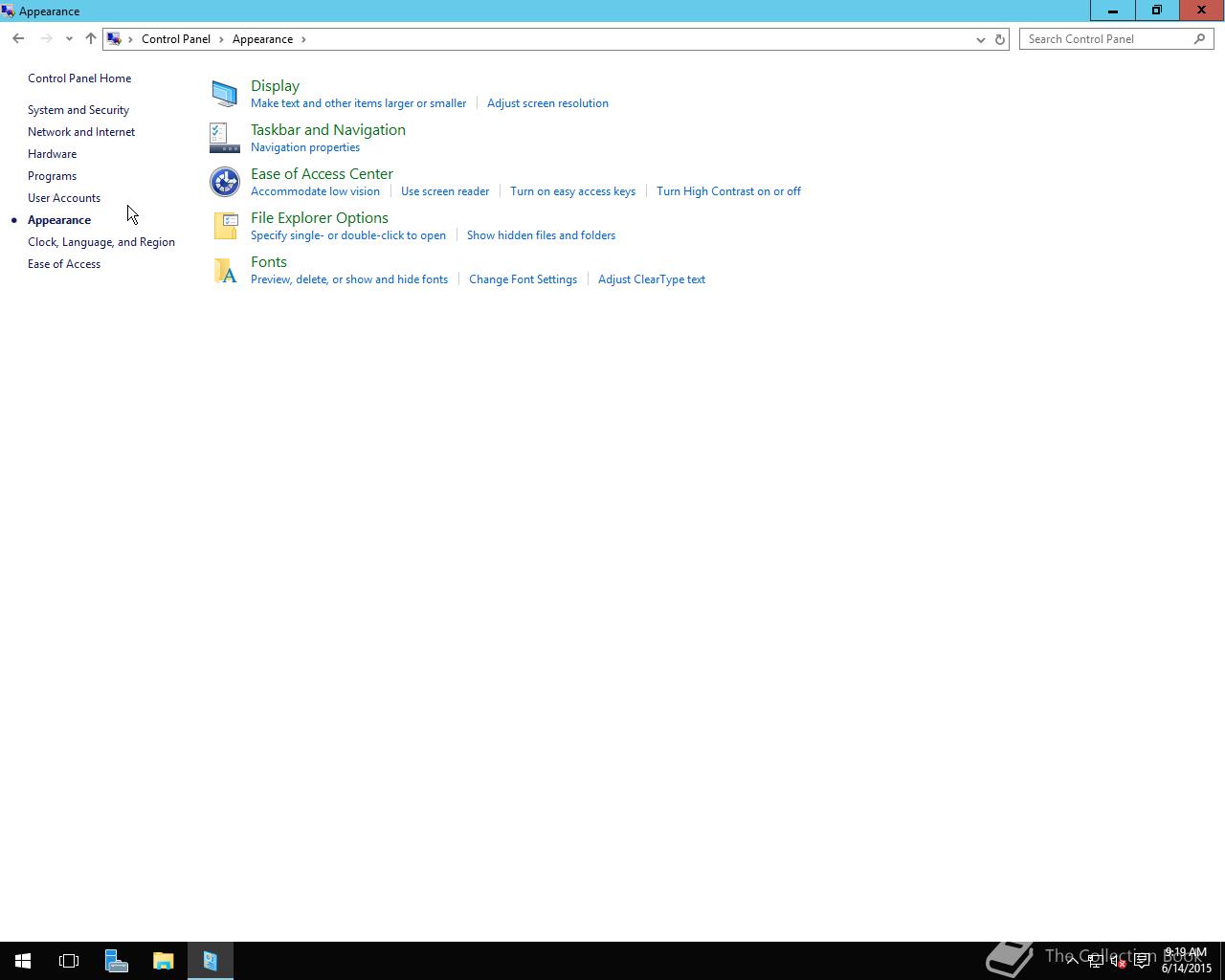Select User Accounts in the sidebar

(x=64, y=198)
